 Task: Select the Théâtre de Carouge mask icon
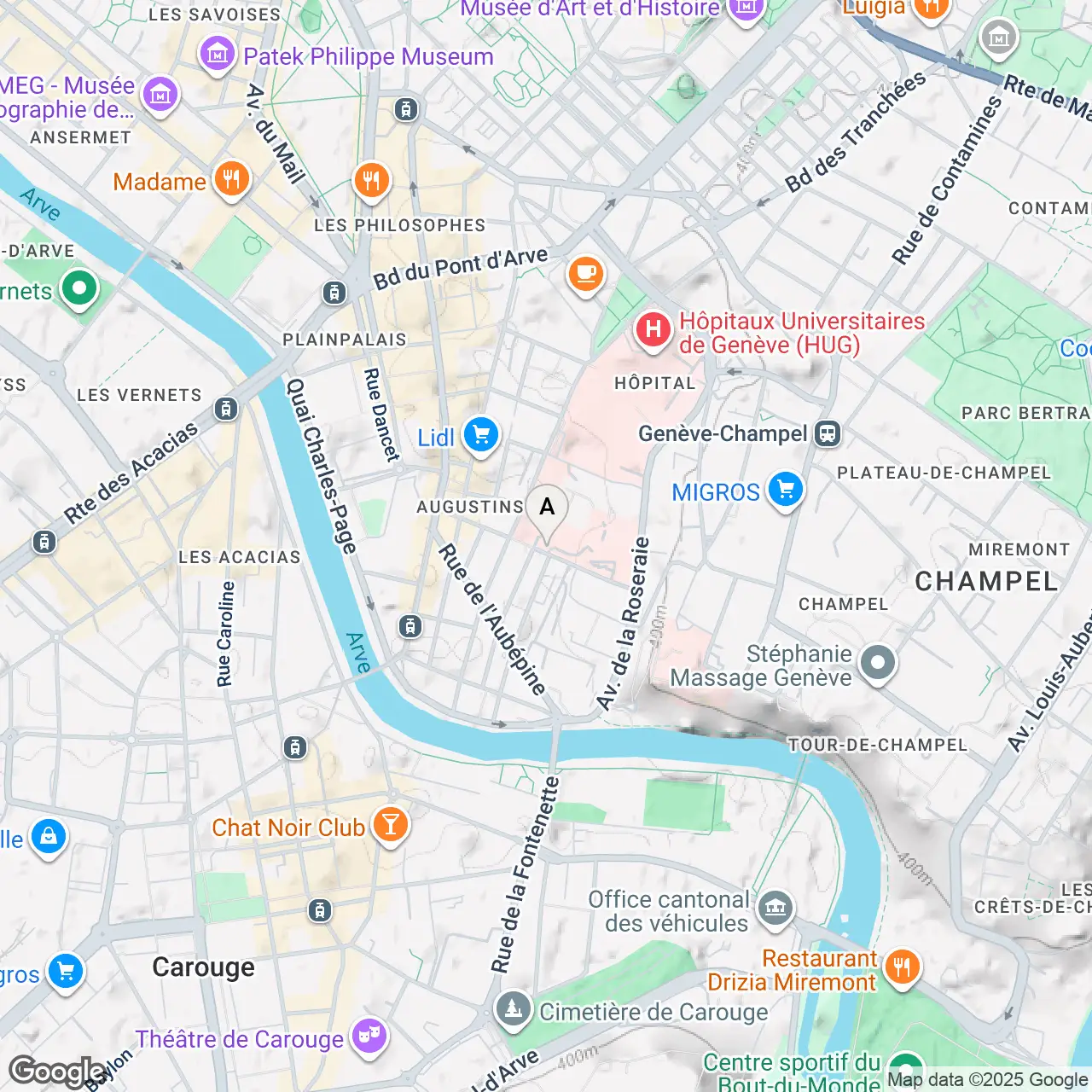pyautogui.click(x=369, y=1036)
